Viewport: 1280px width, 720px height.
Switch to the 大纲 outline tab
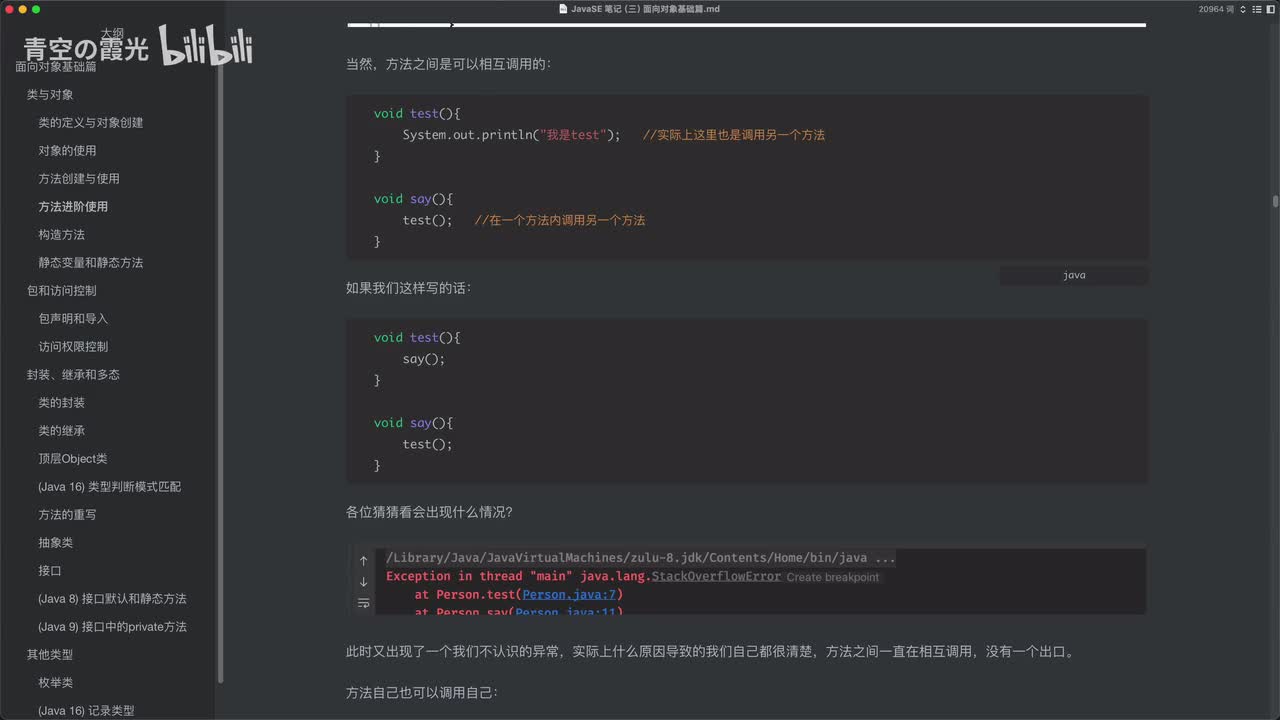(112, 33)
